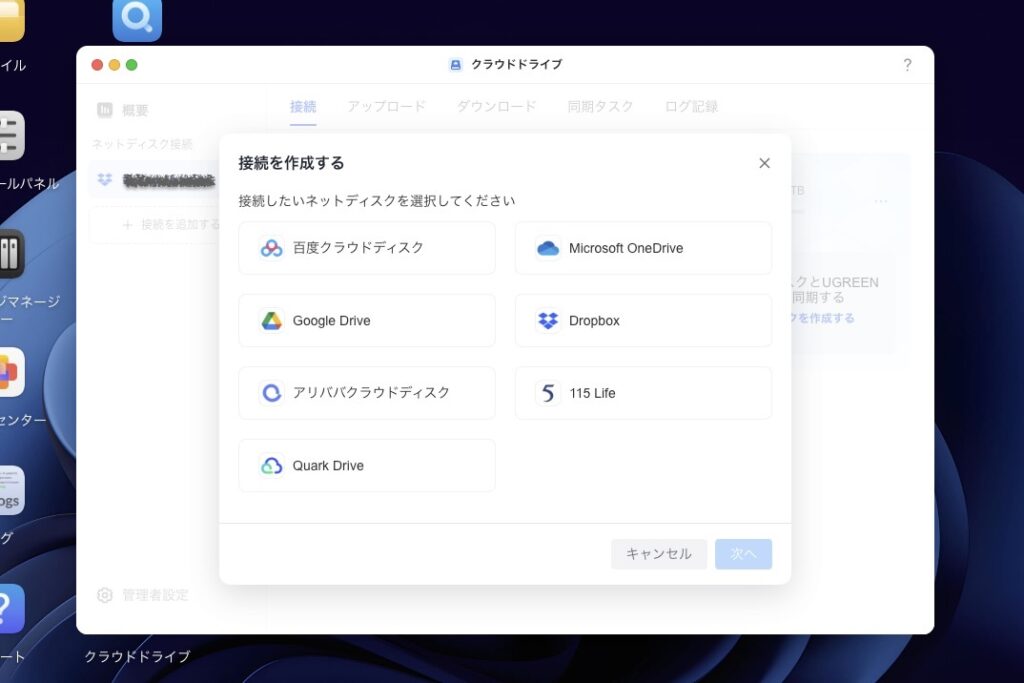Click the help question mark icon

(x=907, y=65)
